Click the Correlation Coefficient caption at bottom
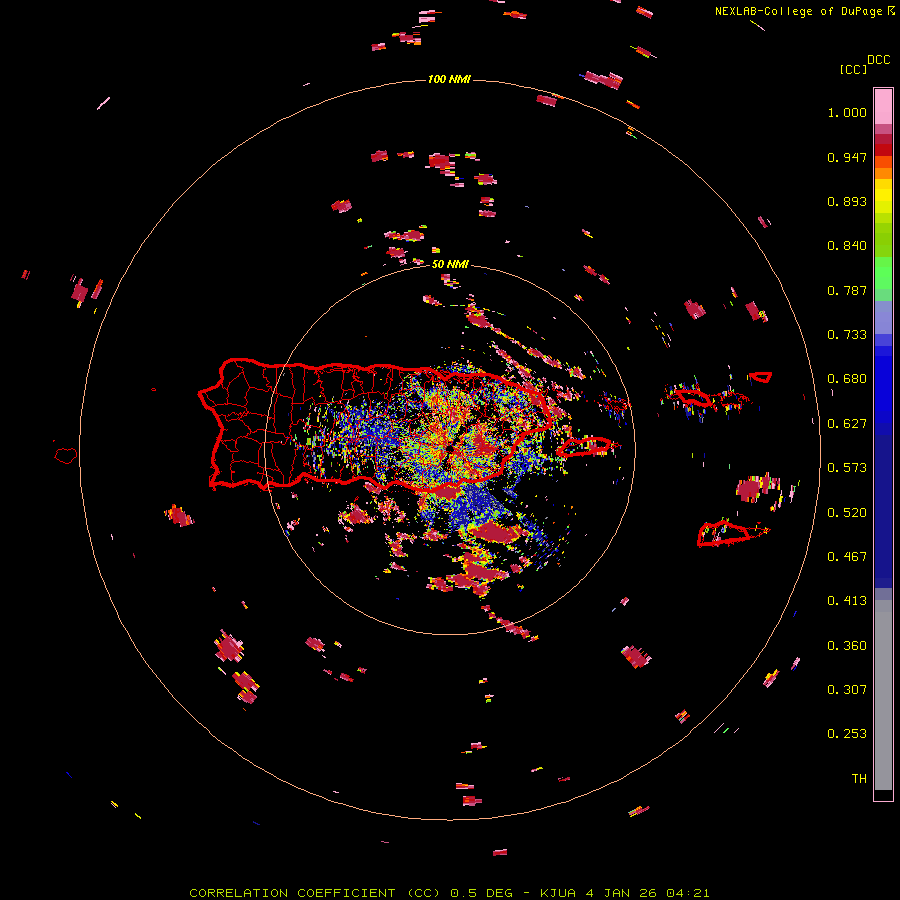This screenshot has height=900, width=900. (449, 893)
